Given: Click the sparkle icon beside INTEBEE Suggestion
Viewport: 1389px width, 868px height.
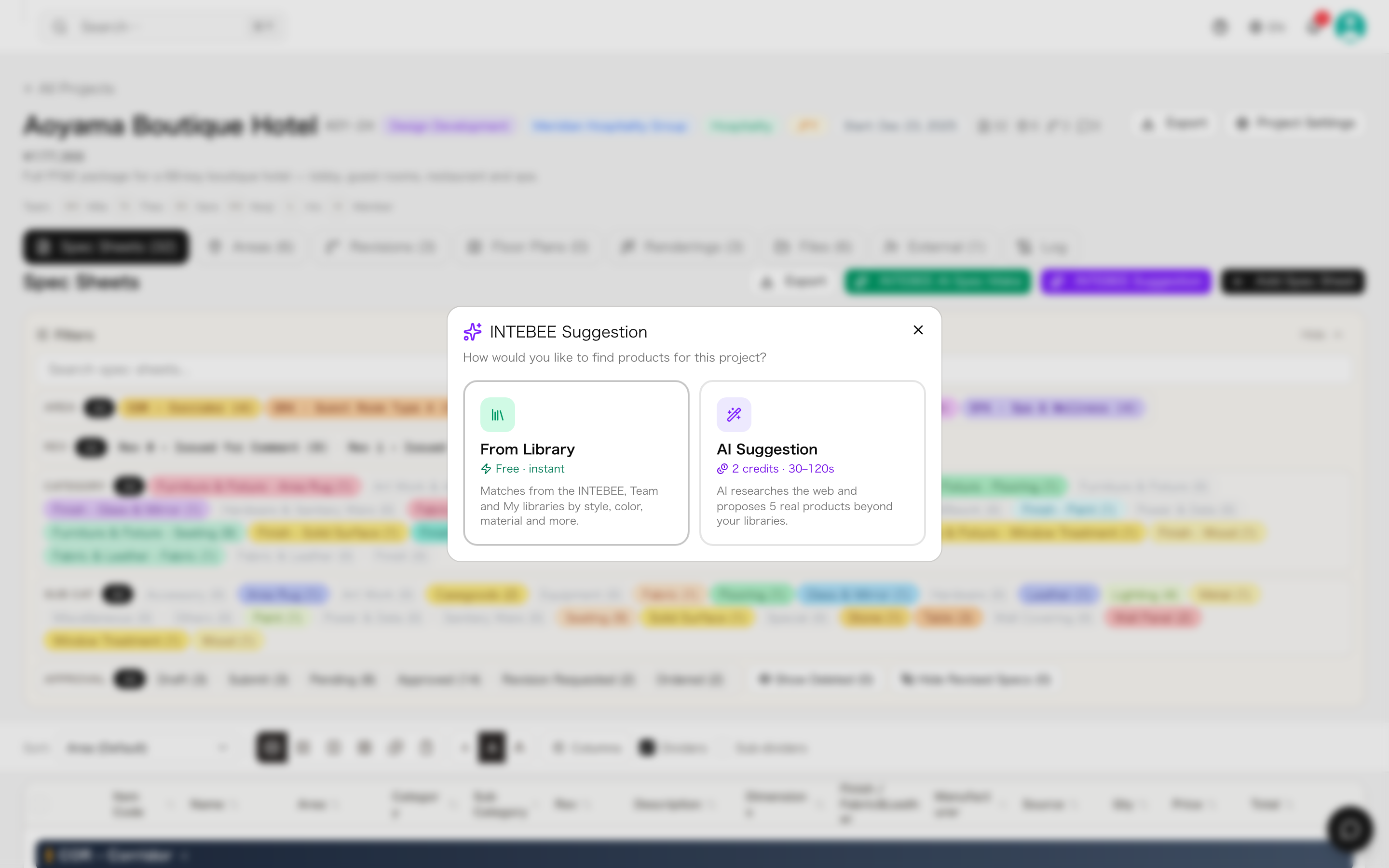Looking at the screenshot, I should (472, 332).
